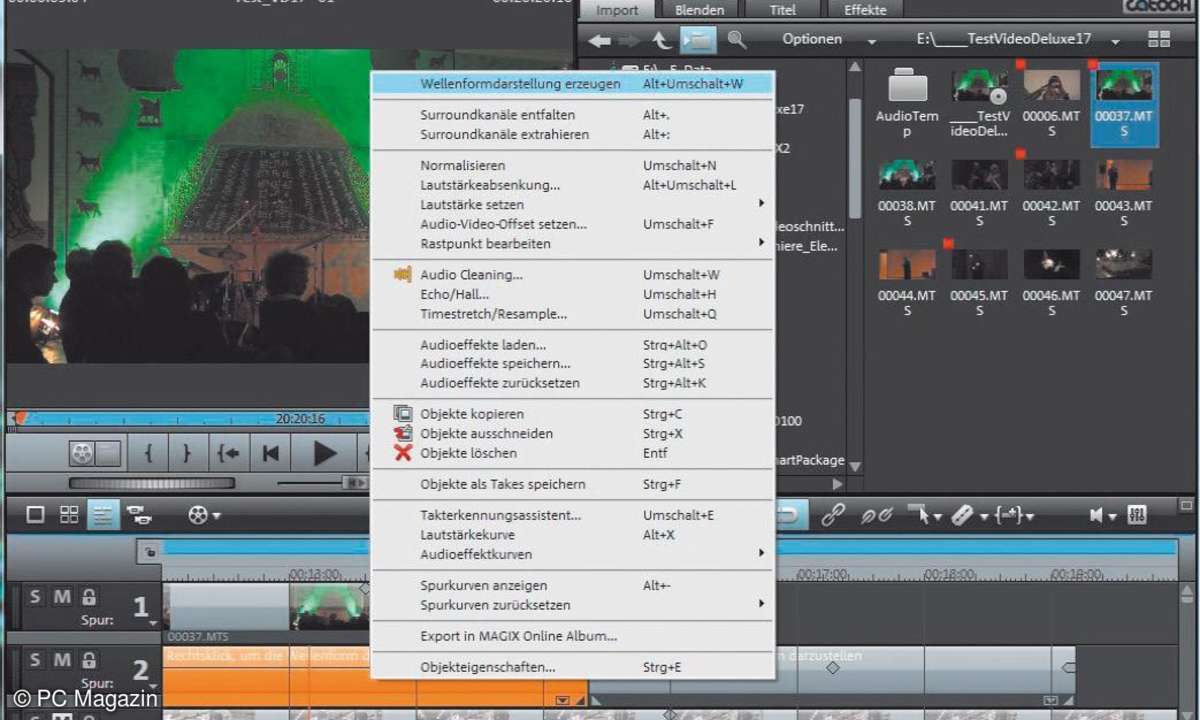Screen dimensions: 1200x720
Task: Click the movie reel mode icon by transport
Action: coord(82,454)
